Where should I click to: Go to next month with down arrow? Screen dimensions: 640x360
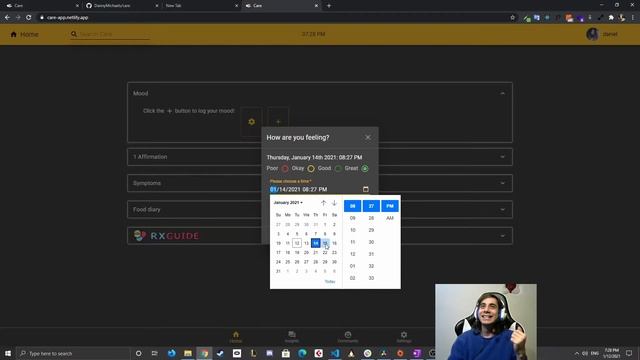pyautogui.click(x=334, y=203)
